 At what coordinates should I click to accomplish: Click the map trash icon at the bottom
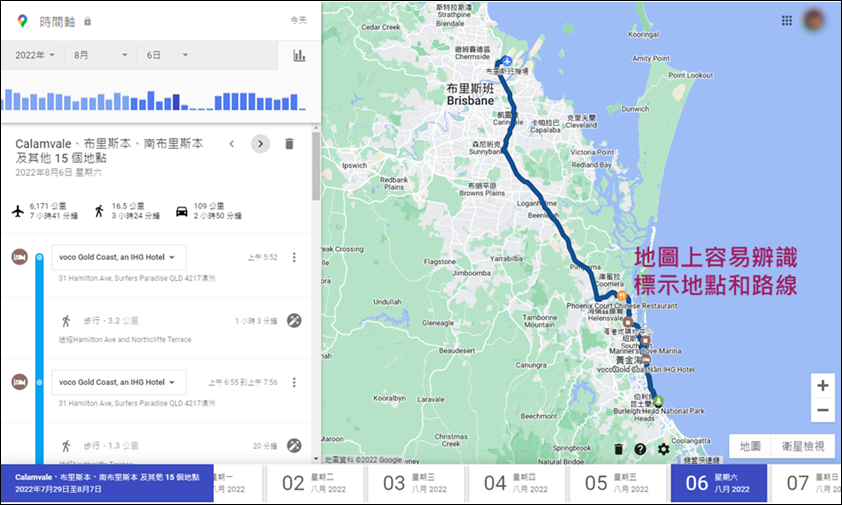tap(618, 449)
